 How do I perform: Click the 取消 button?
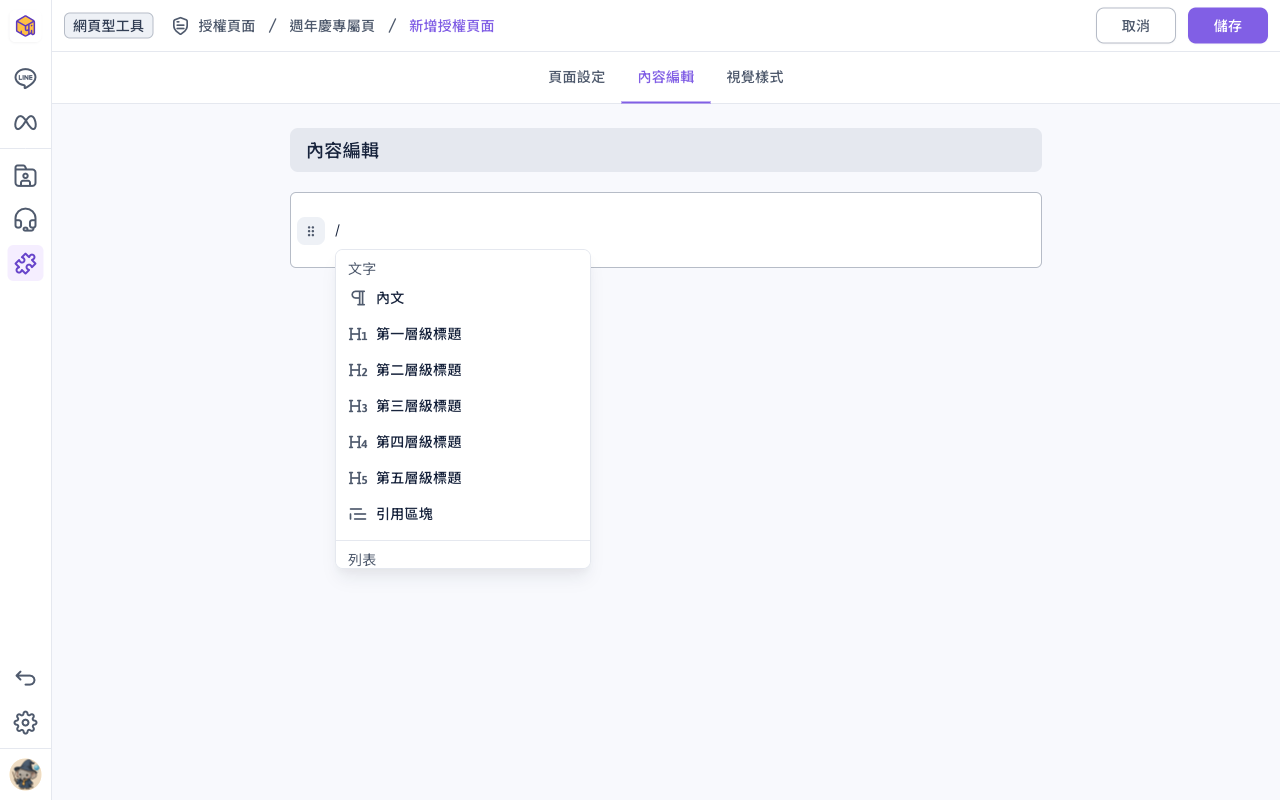click(x=1136, y=26)
